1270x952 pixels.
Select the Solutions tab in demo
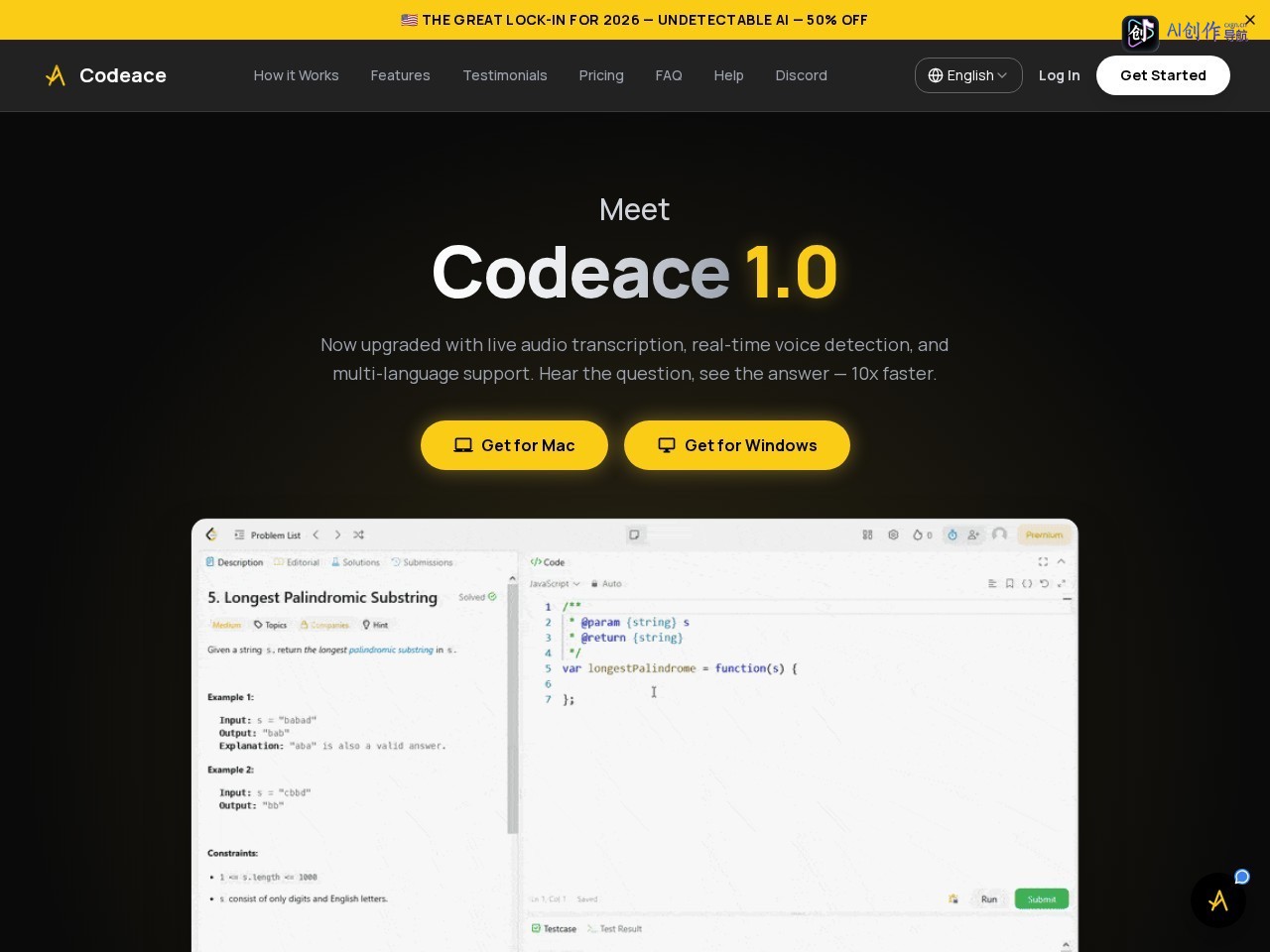[x=356, y=562]
